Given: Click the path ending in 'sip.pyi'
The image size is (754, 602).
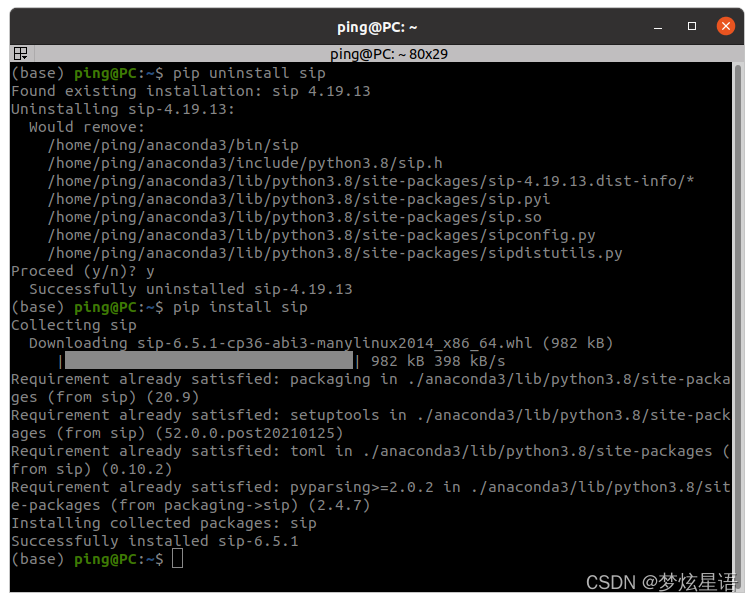Looking at the screenshot, I should pyautogui.click(x=299, y=199).
